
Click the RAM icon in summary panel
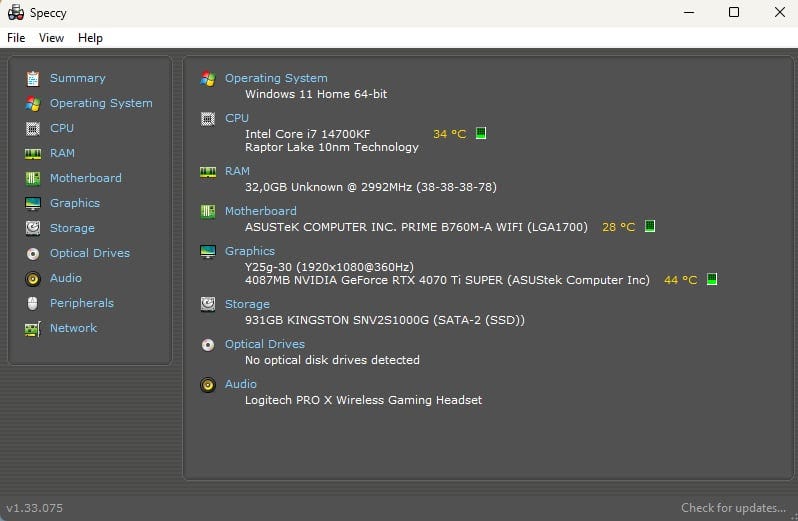tap(208, 172)
